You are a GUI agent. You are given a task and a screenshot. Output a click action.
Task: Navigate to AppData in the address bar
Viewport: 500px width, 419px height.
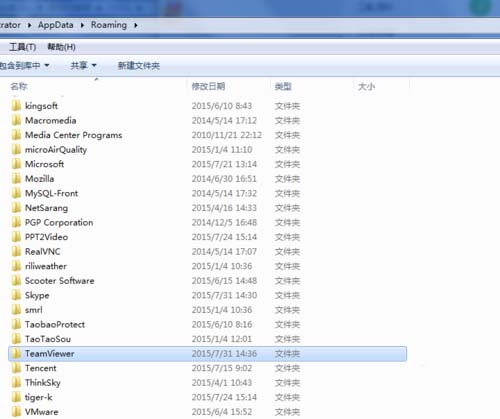(56, 25)
